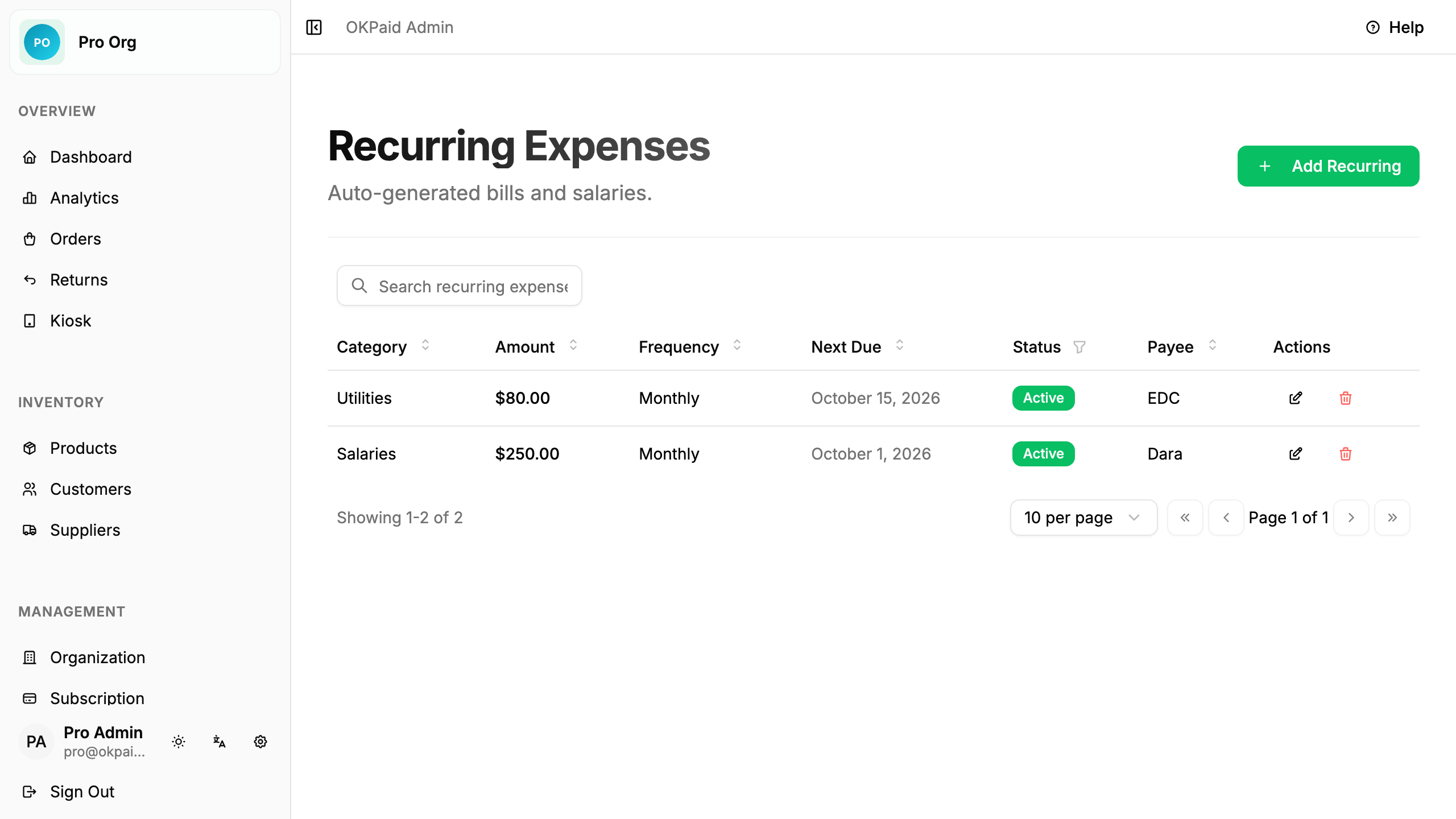Viewport: 1456px width, 819px height.
Task: Open Subscription under Management
Action: [x=145, y=698]
